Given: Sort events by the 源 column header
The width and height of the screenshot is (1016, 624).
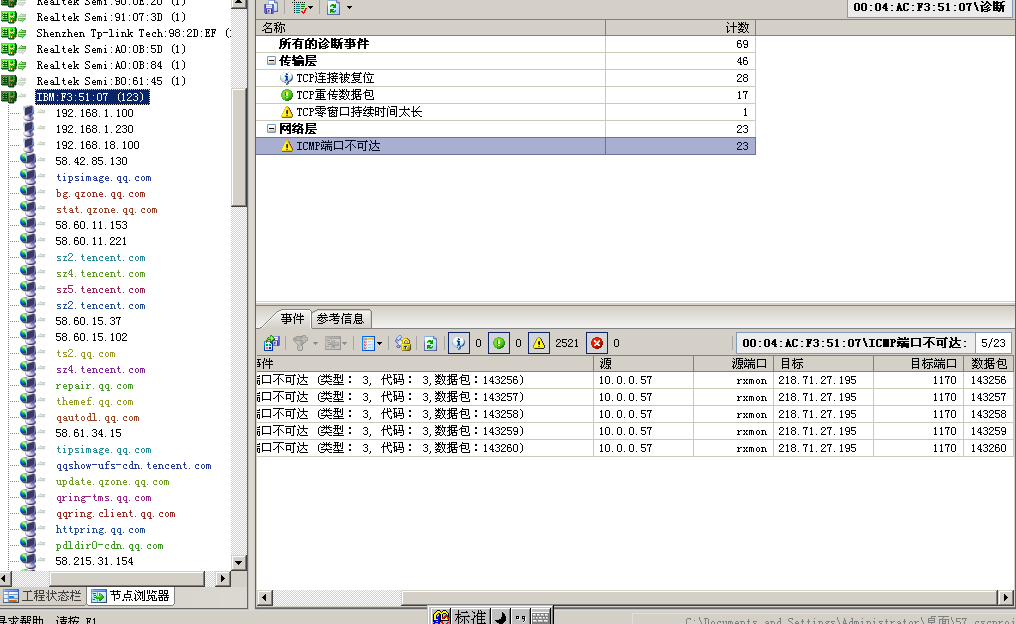Looking at the screenshot, I should coord(643,364).
